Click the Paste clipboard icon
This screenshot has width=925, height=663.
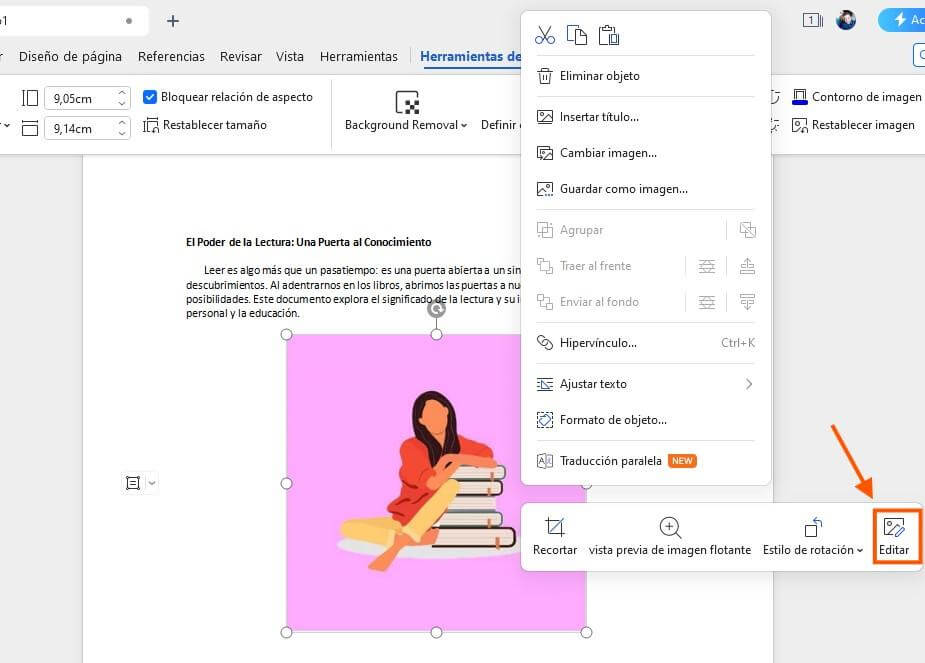[609, 33]
